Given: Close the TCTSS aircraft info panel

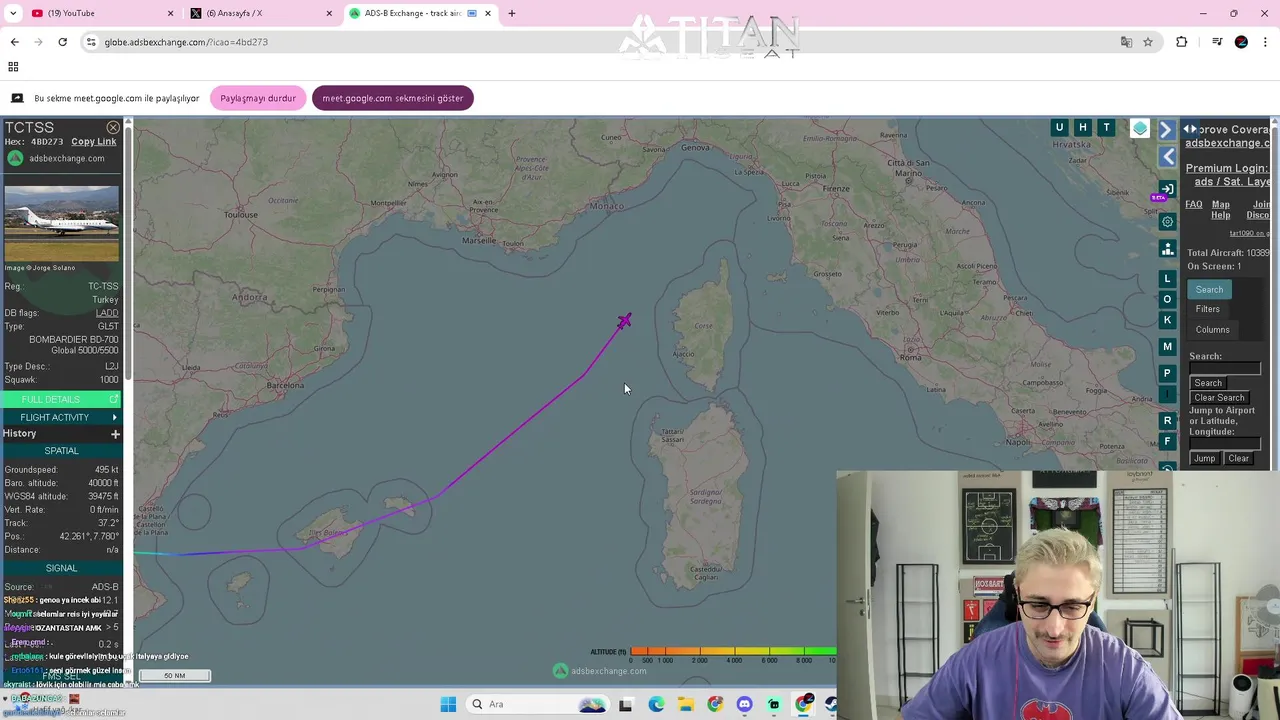Looking at the screenshot, I should click(x=113, y=128).
